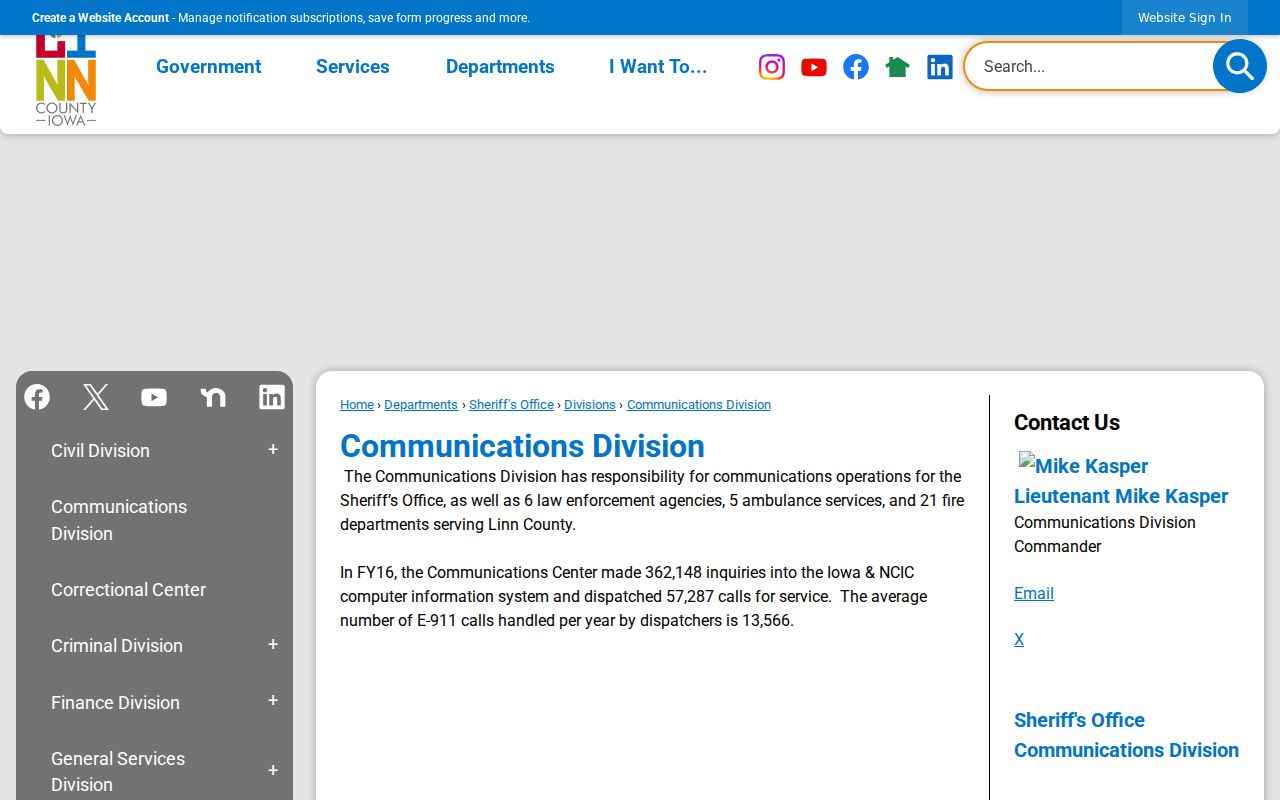
Task: Open the Nextdoor house icon in header
Action: [898, 67]
